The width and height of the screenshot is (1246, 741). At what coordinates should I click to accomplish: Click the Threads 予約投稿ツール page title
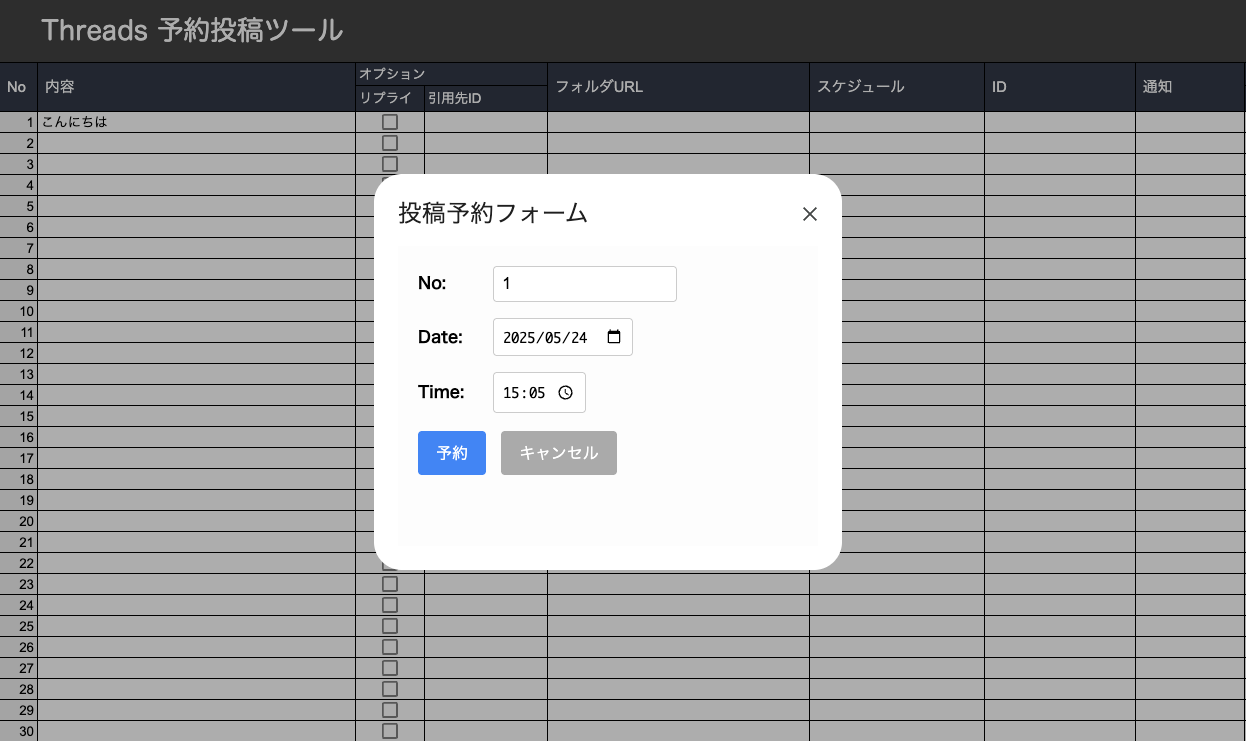pos(192,31)
